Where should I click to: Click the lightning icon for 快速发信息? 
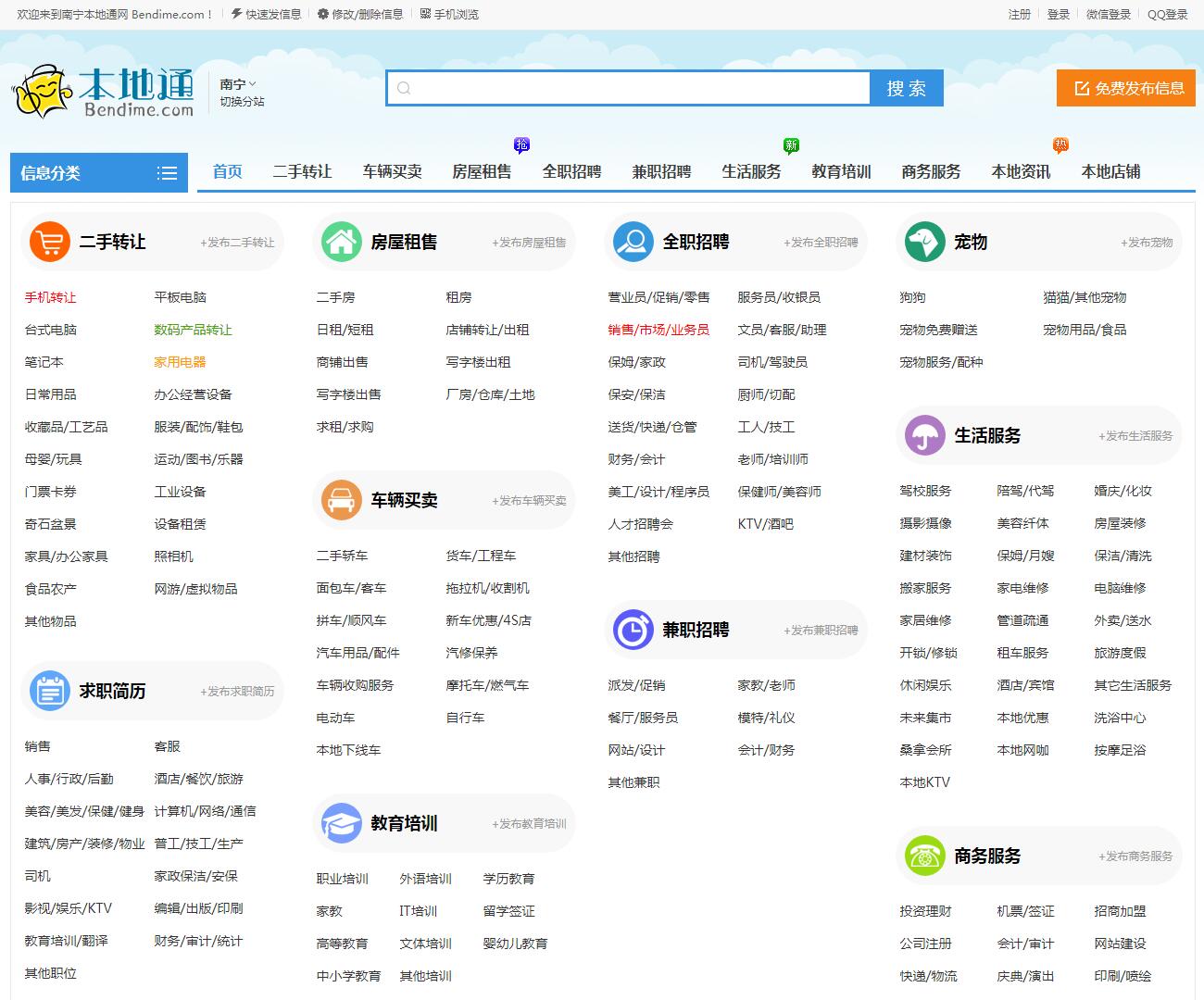click(237, 14)
